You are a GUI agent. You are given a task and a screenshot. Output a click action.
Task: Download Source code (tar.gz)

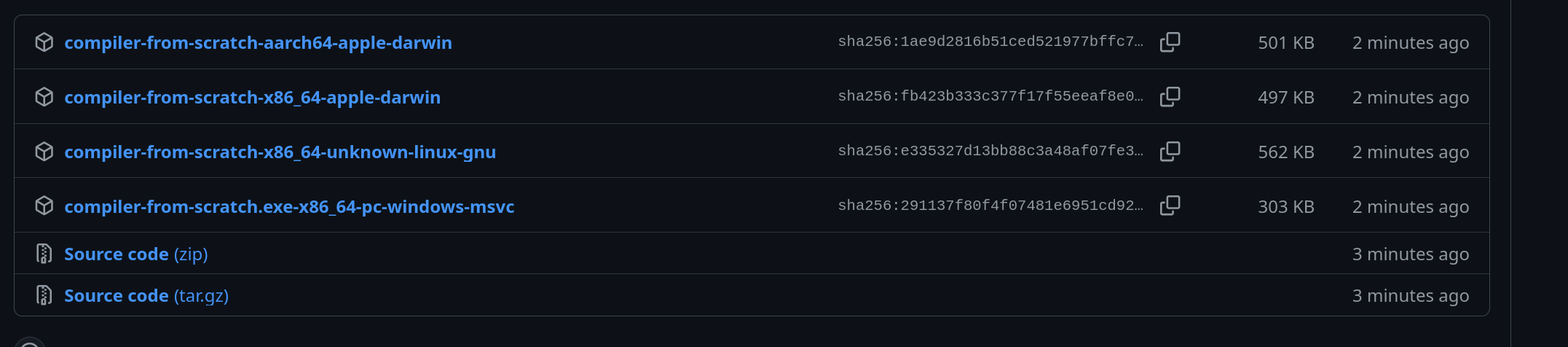[x=146, y=296]
